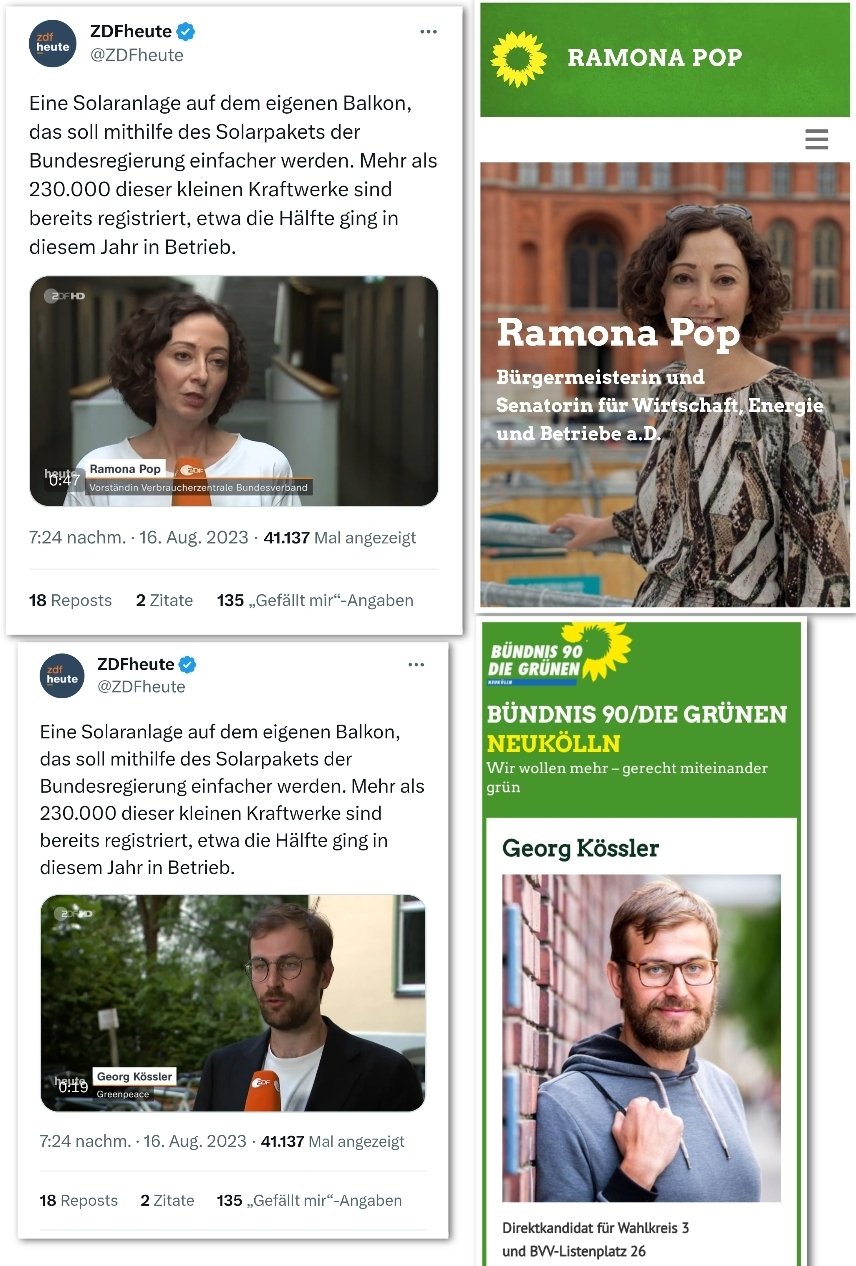The width and height of the screenshot is (856, 1266).
Task: Play the Ramona Pop video in top tweet
Action: (234, 391)
